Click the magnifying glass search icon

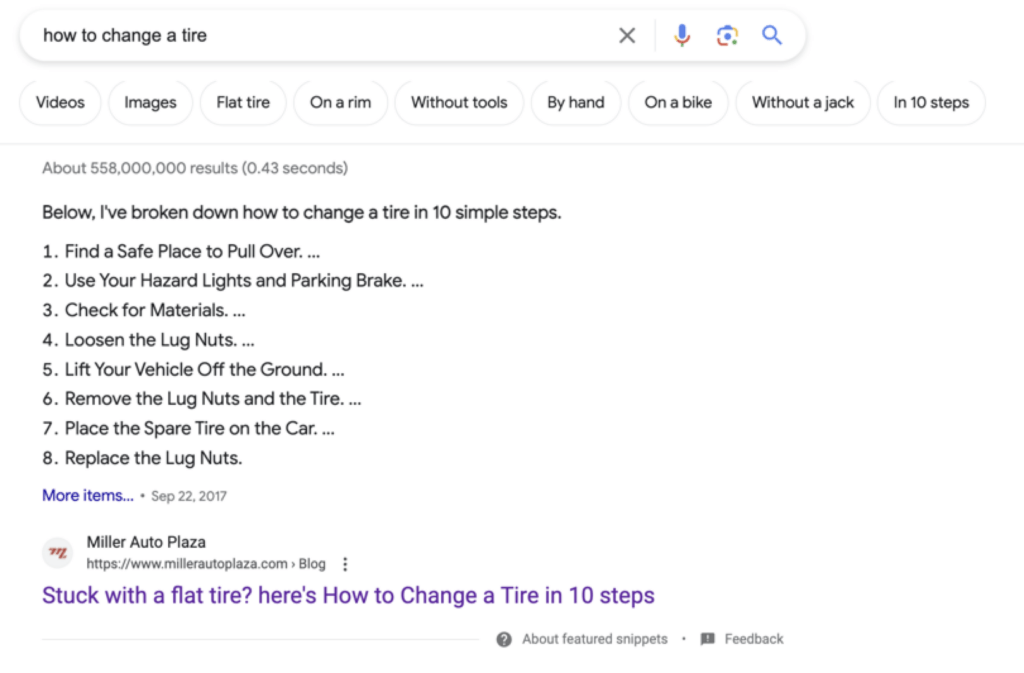(x=771, y=35)
